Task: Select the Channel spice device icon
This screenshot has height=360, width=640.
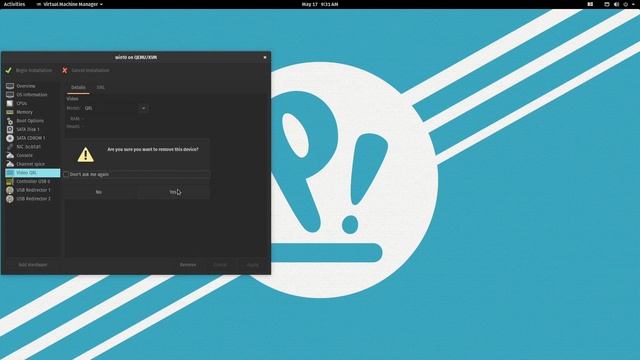Action: click(x=10, y=164)
